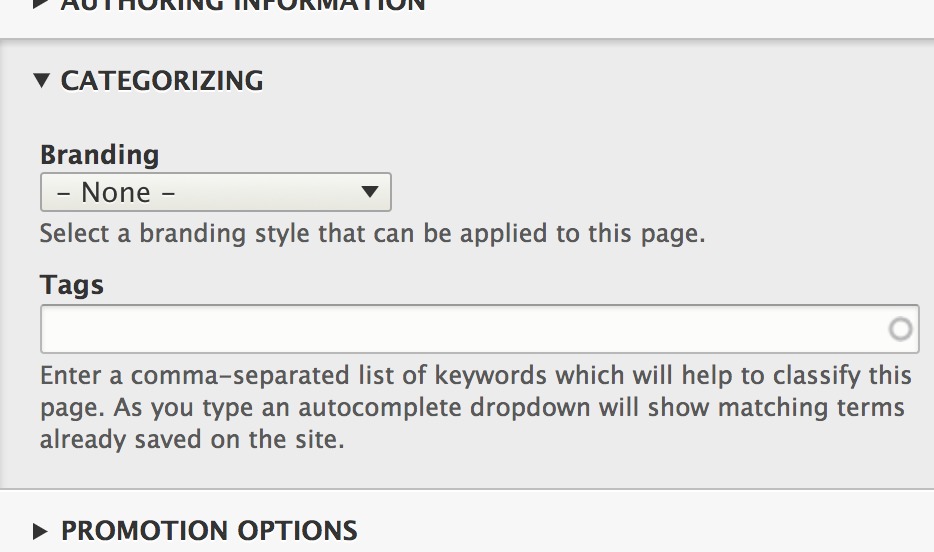Viewport: 934px width, 552px height.
Task: Expand the Promotion Options triangle
Action: (40, 531)
